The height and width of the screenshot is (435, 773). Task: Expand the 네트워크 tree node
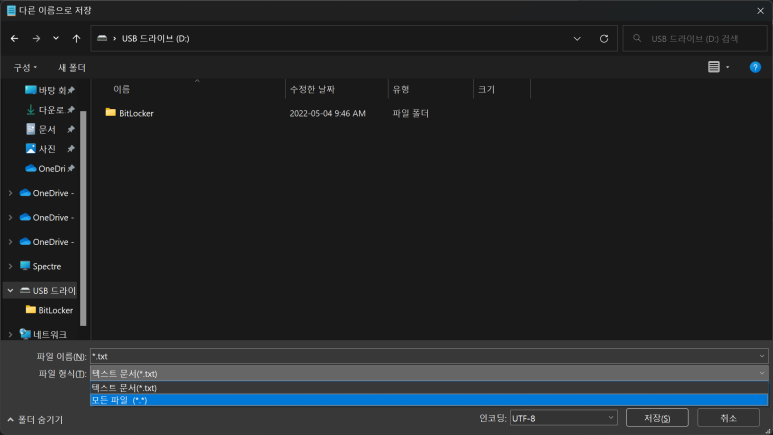(10, 335)
